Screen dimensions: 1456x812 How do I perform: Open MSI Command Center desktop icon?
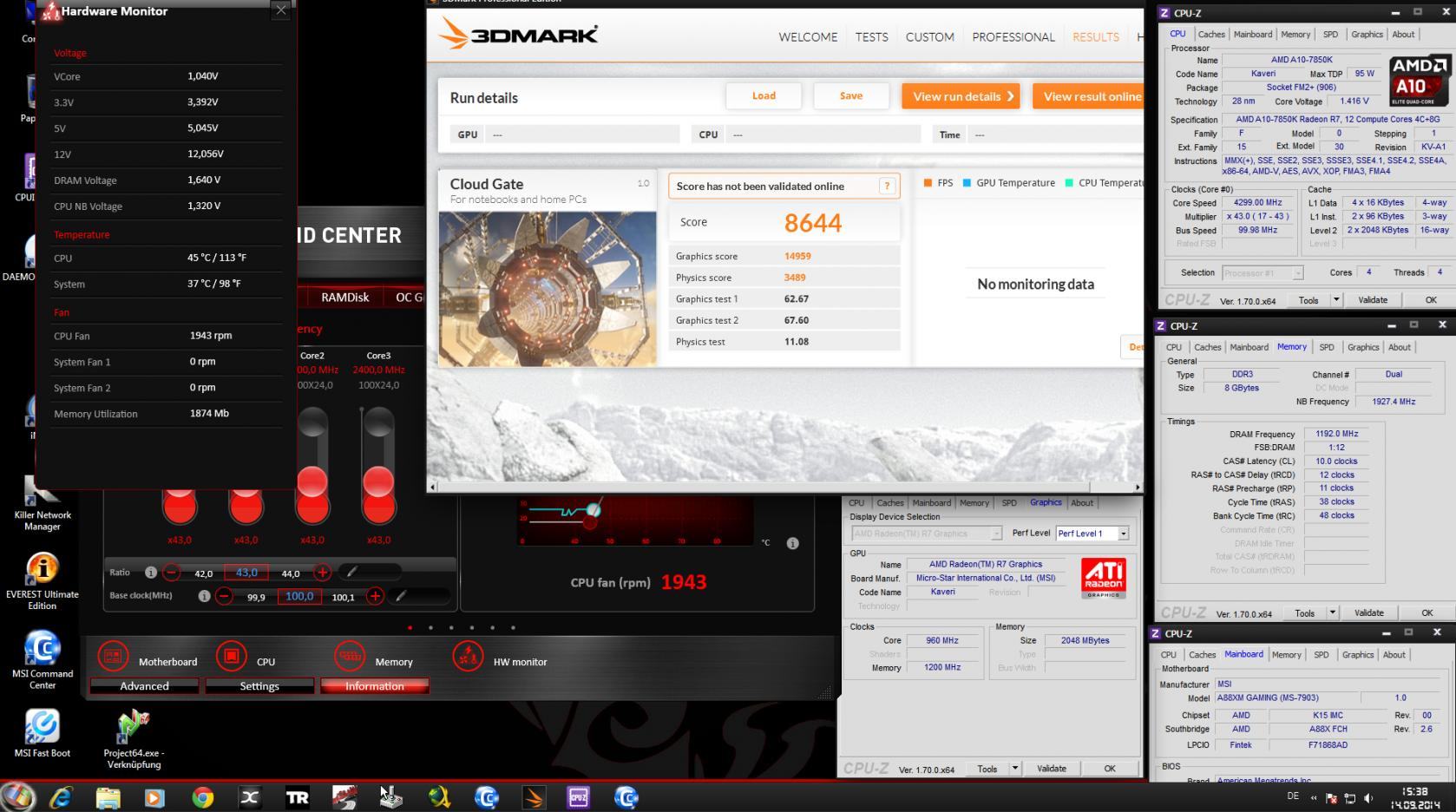(x=42, y=660)
